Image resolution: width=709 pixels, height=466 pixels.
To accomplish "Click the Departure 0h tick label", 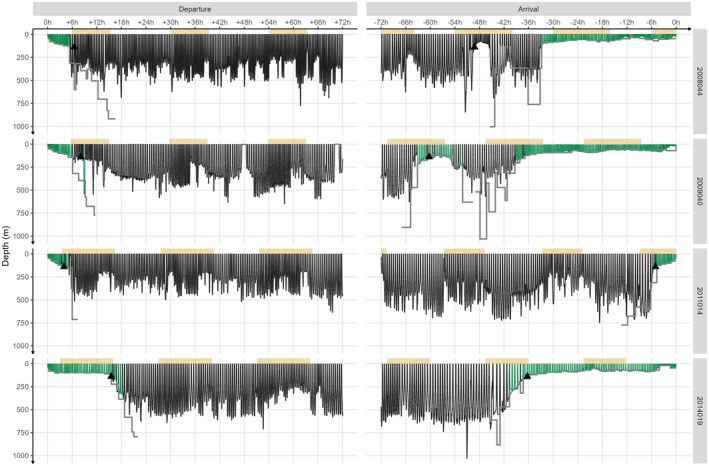I will tap(47, 22).
